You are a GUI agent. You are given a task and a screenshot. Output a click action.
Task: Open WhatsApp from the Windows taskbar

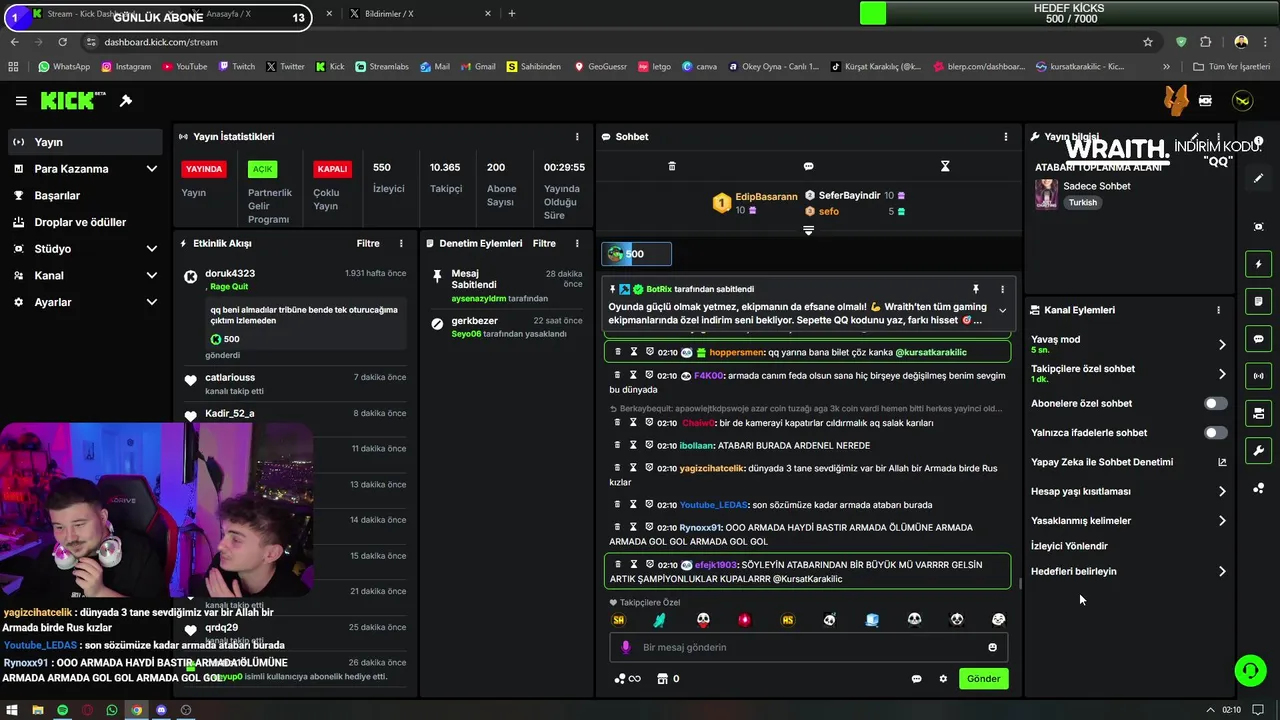click(112, 710)
